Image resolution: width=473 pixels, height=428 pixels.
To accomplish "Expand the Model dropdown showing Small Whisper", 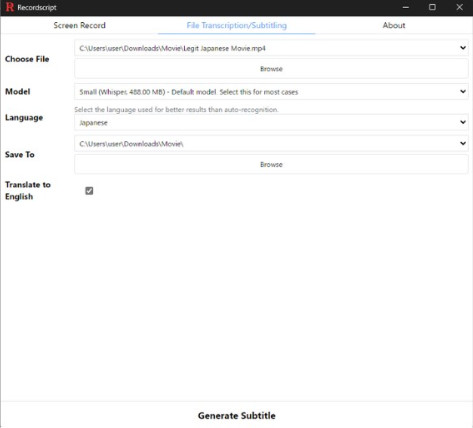I will (271, 92).
